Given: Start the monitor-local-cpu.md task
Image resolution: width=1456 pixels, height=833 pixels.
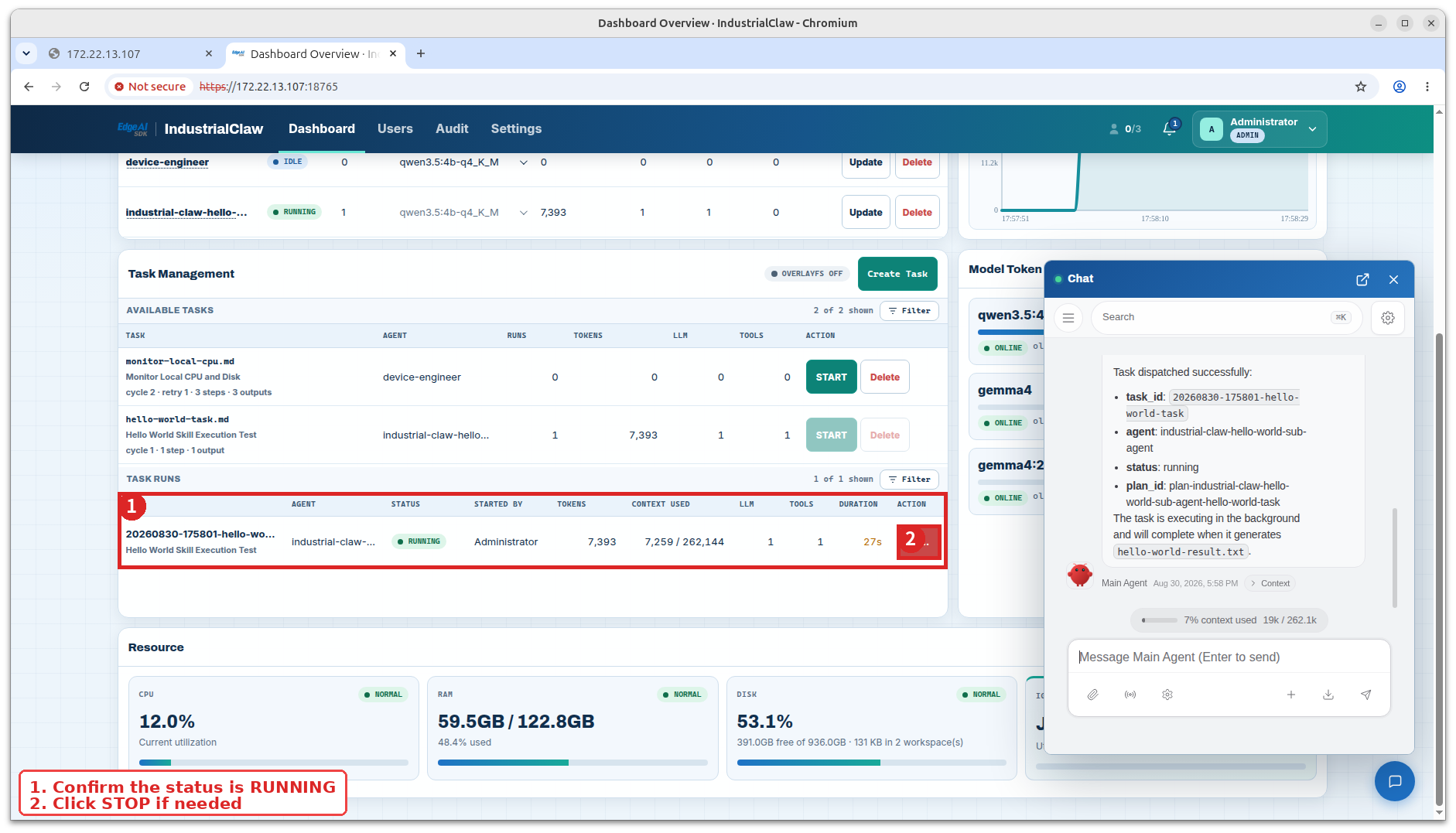Looking at the screenshot, I should (x=831, y=377).
